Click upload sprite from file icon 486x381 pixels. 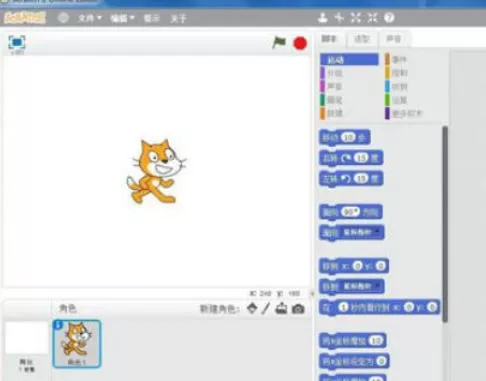(281, 309)
